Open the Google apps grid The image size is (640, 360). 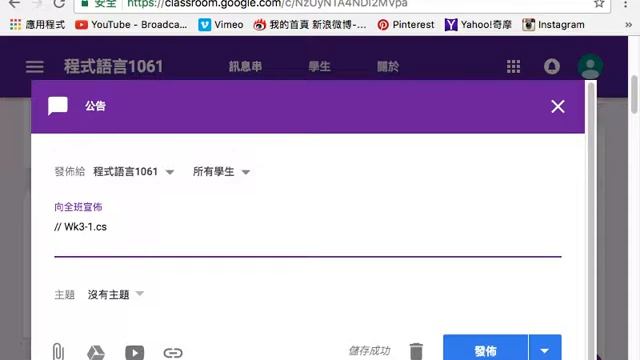pyautogui.click(x=513, y=66)
